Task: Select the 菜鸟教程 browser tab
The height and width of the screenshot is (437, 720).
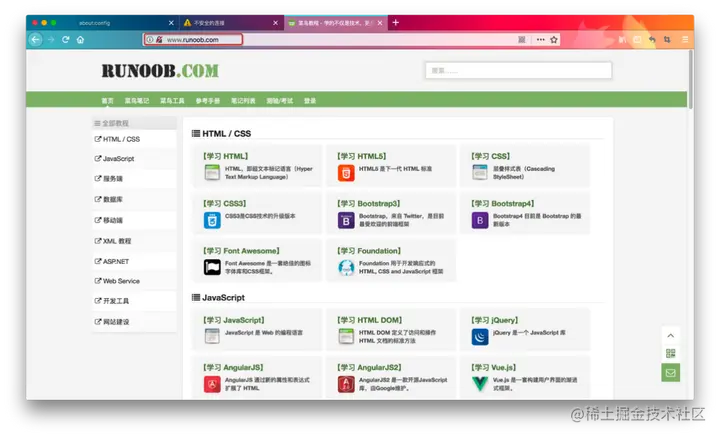Action: (336, 23)
